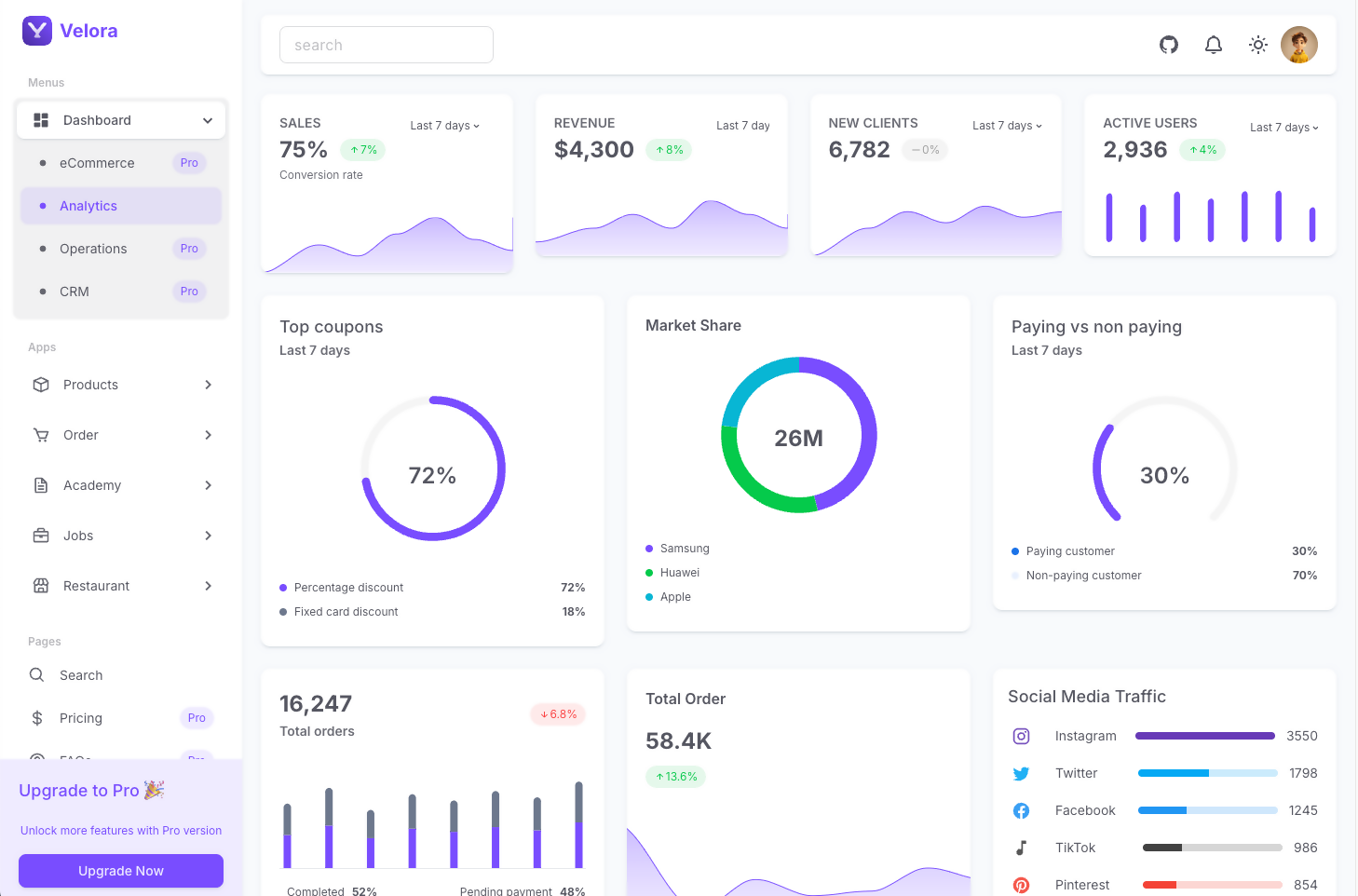The image size is (1358, 896).
Task: Open the GitHub icon link
Action: point(1169,45)
